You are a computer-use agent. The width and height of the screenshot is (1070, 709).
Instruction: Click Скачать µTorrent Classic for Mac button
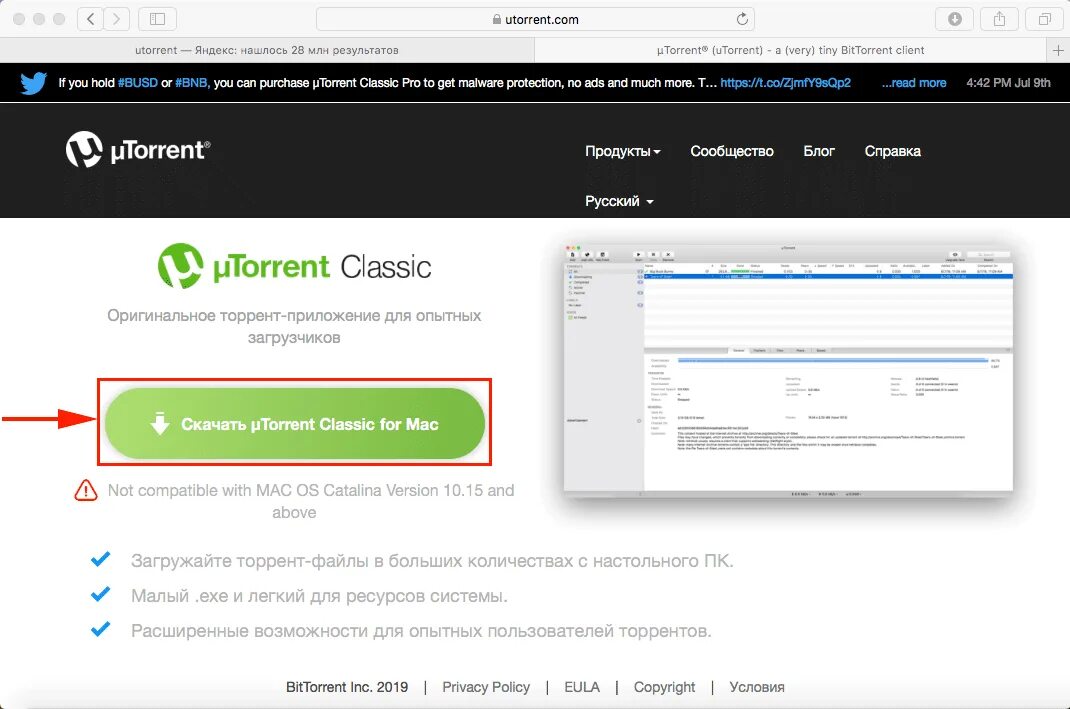coord(295,423)
